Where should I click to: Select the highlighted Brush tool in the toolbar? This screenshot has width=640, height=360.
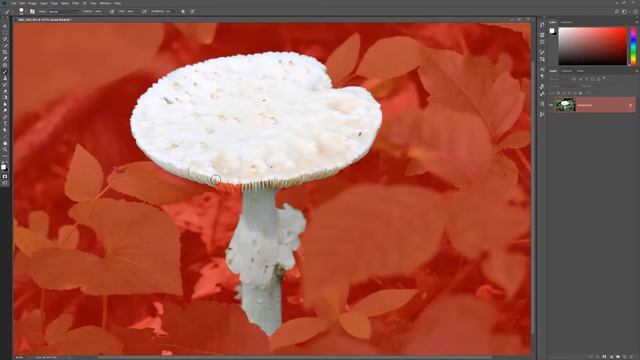[5, 71]
